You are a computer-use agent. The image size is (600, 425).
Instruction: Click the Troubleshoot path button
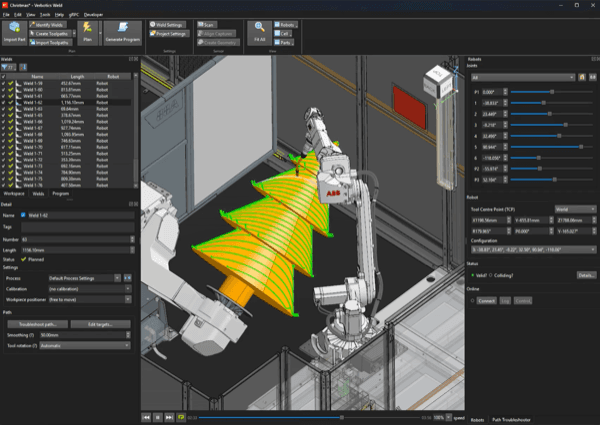38,324
